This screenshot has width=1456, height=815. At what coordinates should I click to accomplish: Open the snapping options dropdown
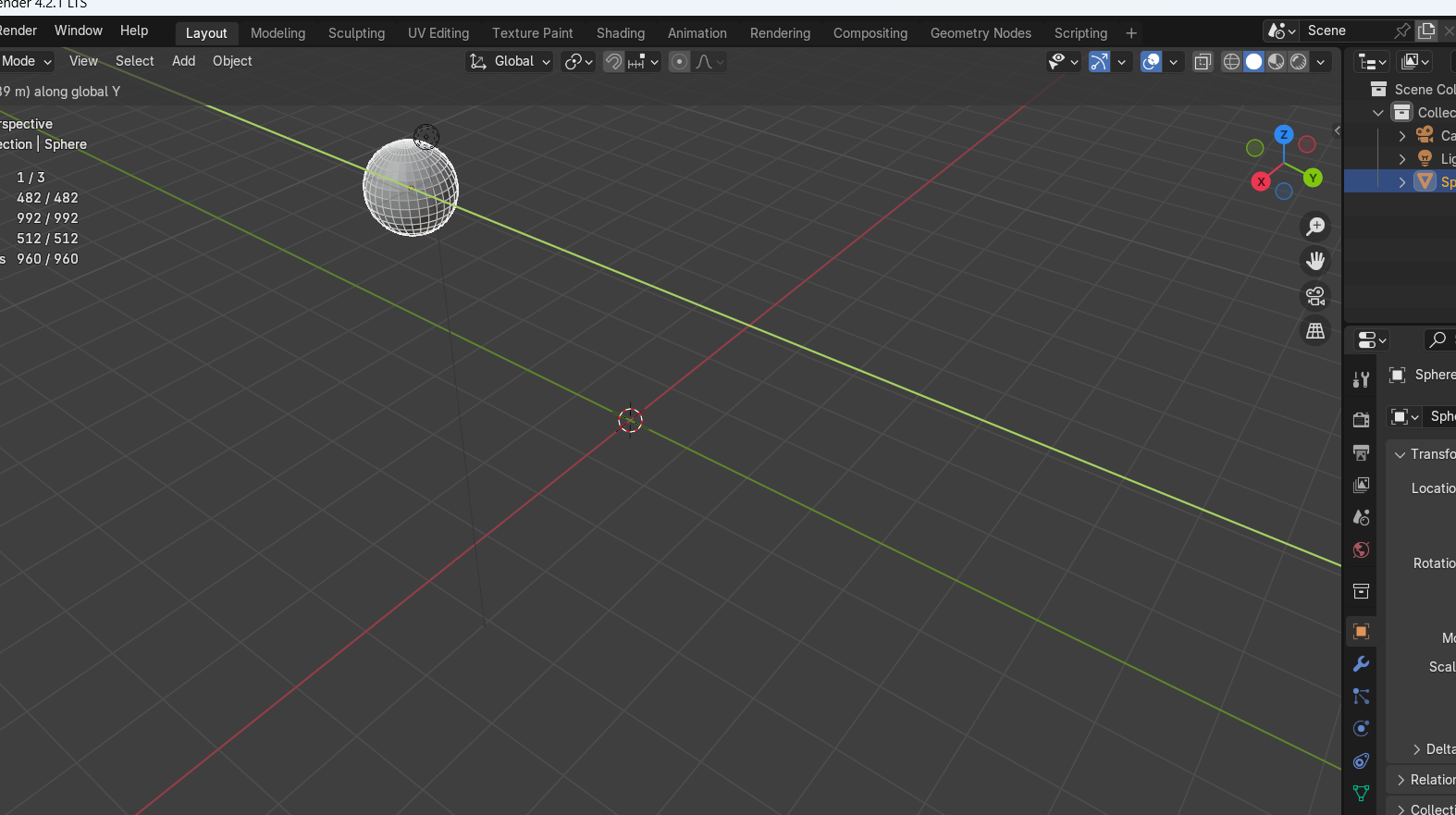coord(644,62)
